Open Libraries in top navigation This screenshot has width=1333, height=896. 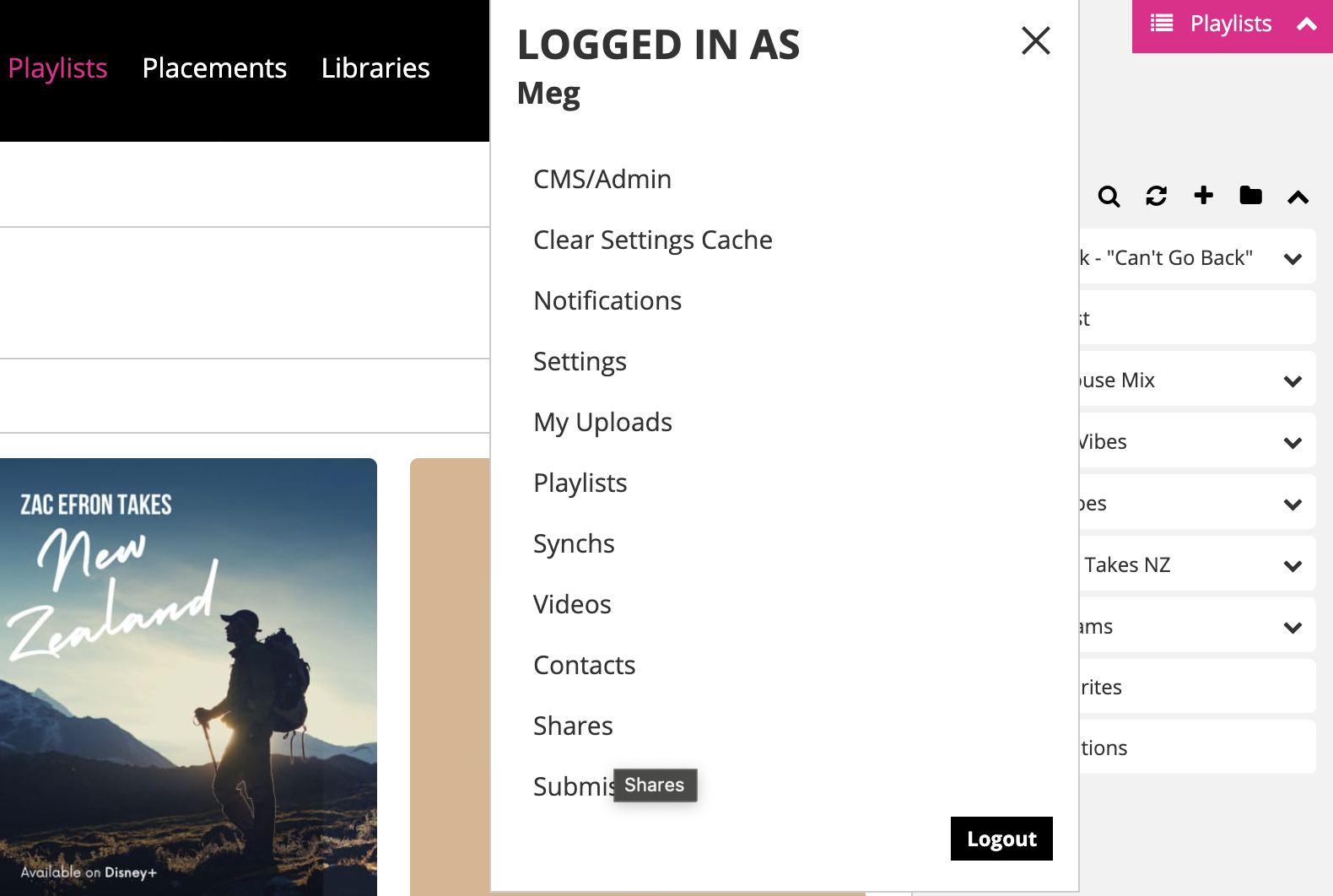(x=375, y=68)
